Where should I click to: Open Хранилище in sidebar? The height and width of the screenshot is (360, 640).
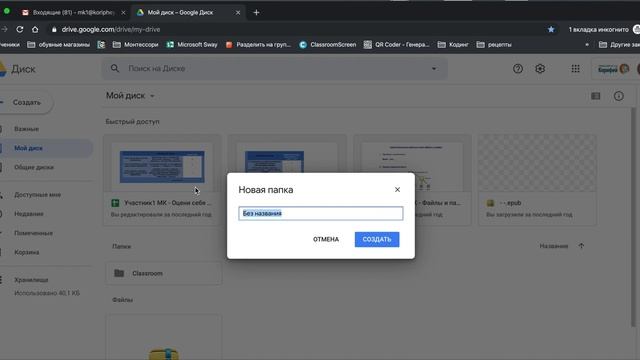tap(31, 280)
